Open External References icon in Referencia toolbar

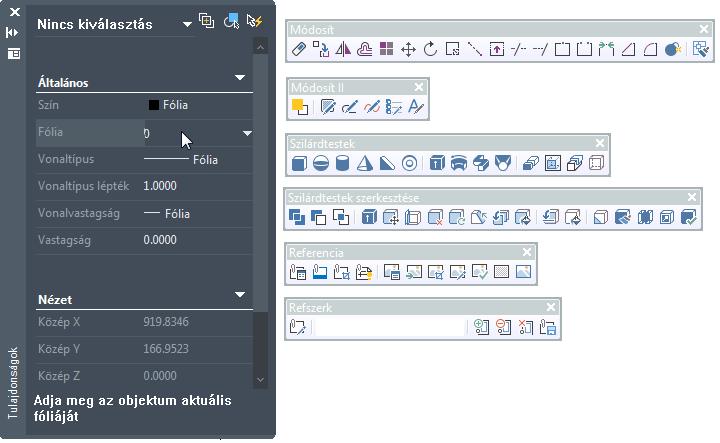pyautogui.click(x=298, y=272)
